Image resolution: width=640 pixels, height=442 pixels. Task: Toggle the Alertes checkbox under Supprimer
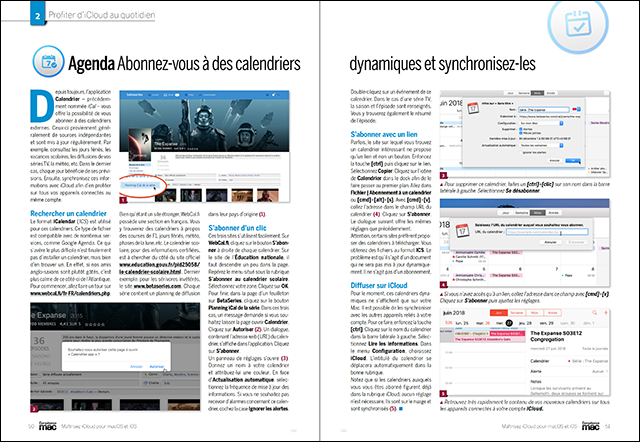click(521, 129)
